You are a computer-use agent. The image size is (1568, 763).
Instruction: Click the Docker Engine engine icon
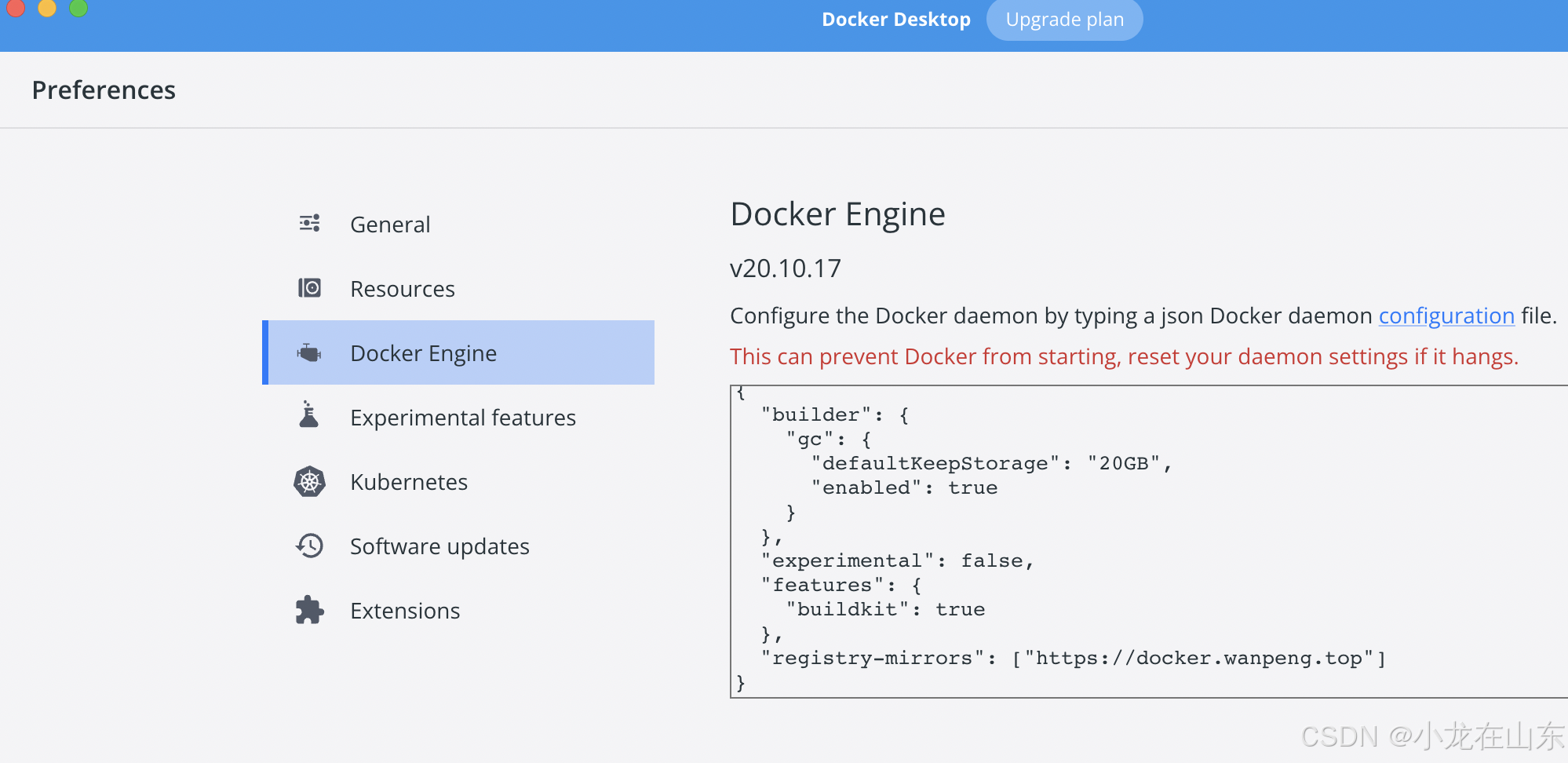coord(310,353)
